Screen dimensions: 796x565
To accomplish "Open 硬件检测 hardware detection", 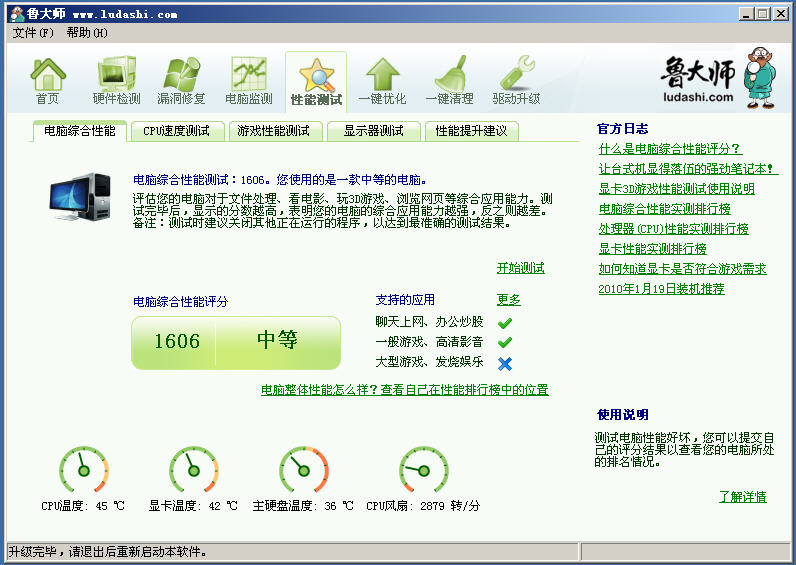I will pyautogui.click(x=116, y=81).
